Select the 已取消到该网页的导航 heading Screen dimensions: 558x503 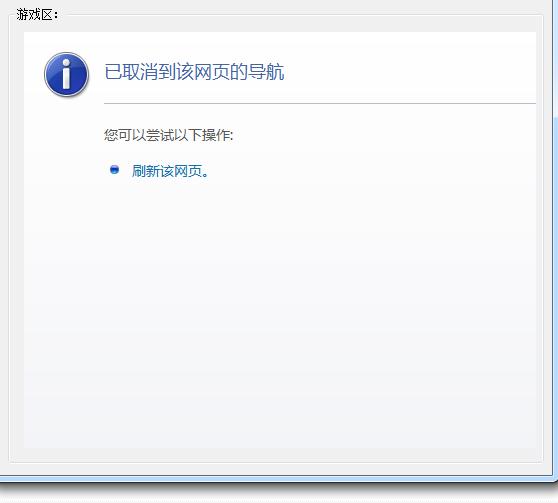pyautogui.click(x=194, y=72)
